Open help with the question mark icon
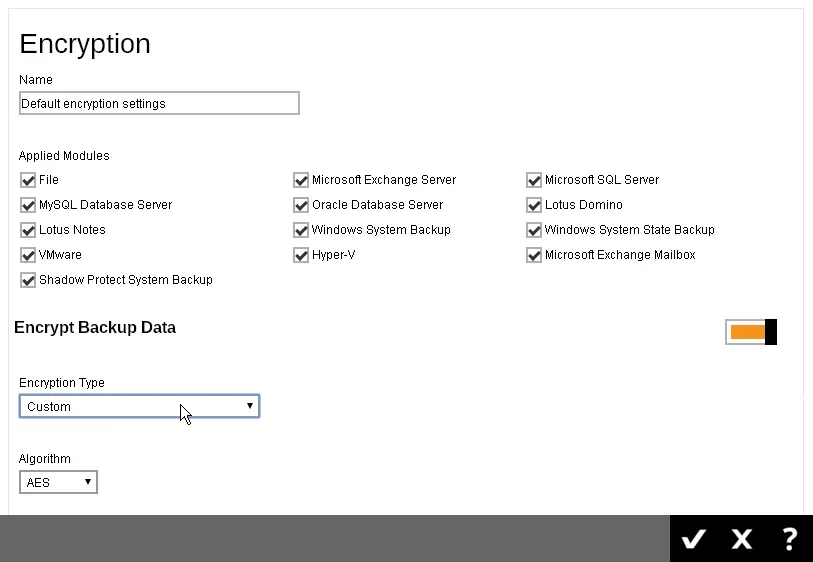 (x=789, y=539)
